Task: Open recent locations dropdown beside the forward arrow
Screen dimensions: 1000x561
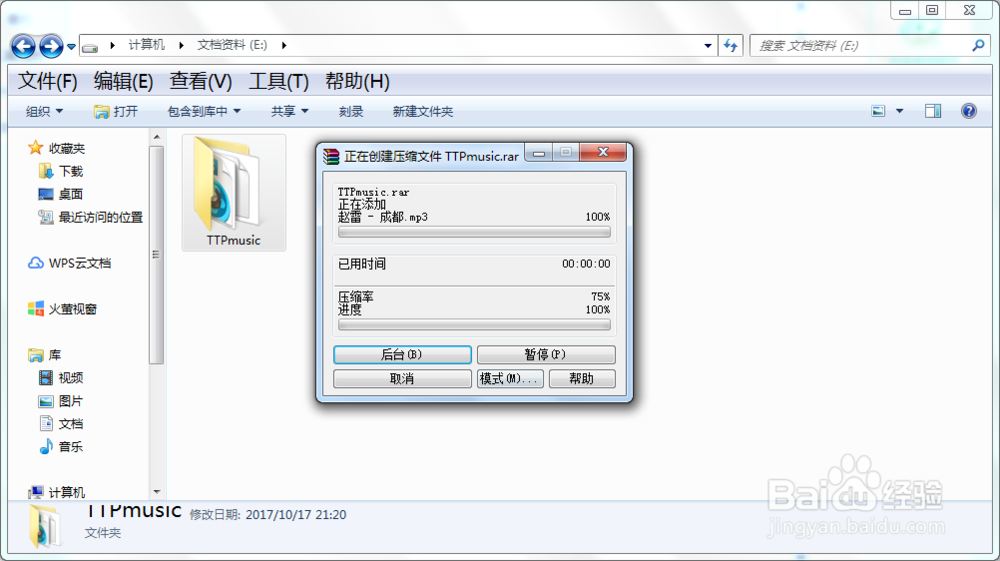Action: point(71,47)
